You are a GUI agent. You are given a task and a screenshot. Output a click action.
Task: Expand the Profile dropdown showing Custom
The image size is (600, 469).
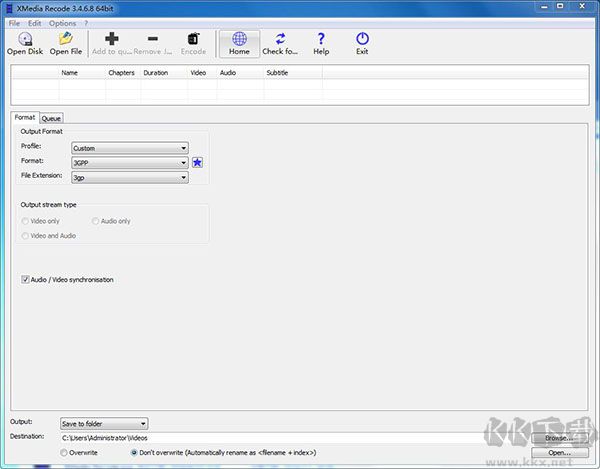(x=130, y=148)
